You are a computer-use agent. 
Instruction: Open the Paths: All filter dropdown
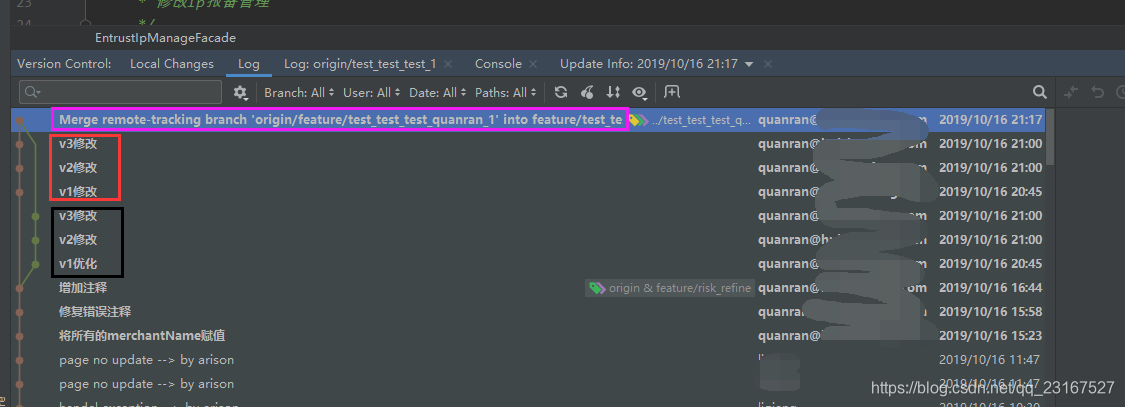pos(505,93)
